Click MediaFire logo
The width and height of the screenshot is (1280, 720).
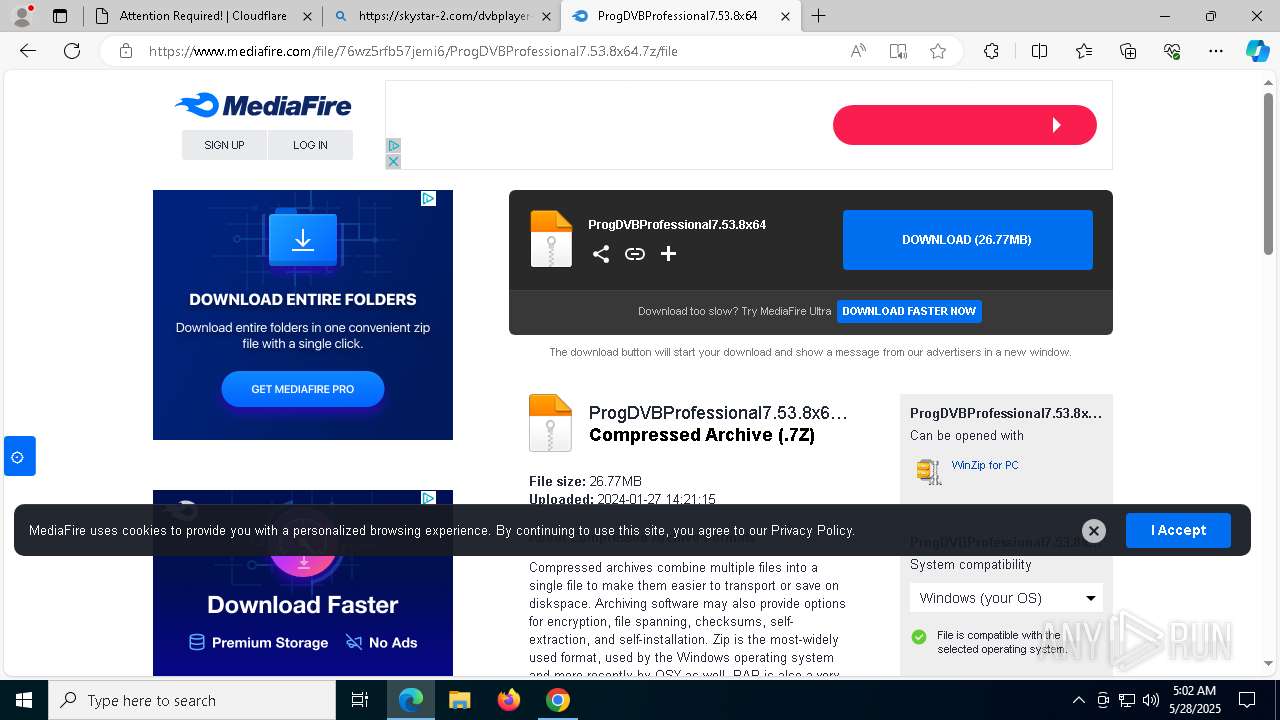[x=263, y=105]
